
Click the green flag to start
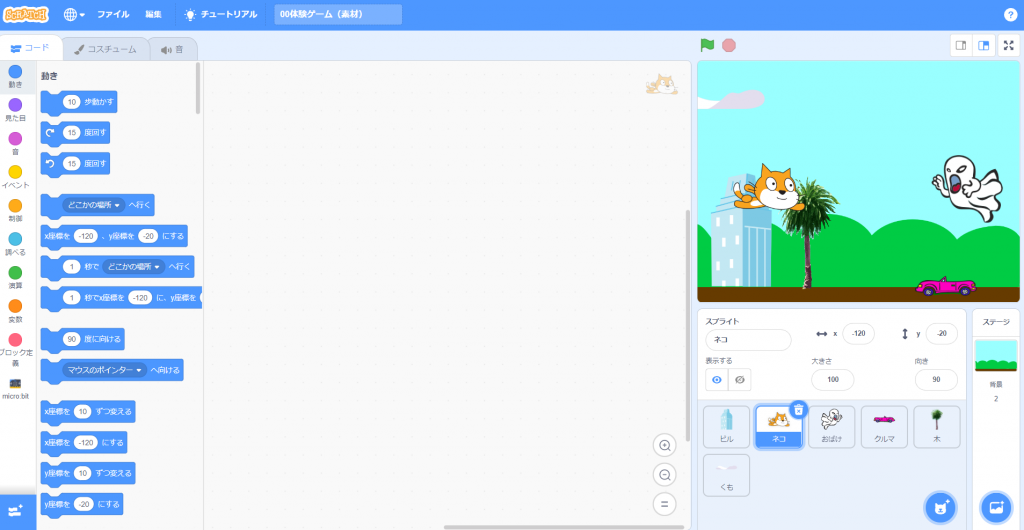click(707, 46)
